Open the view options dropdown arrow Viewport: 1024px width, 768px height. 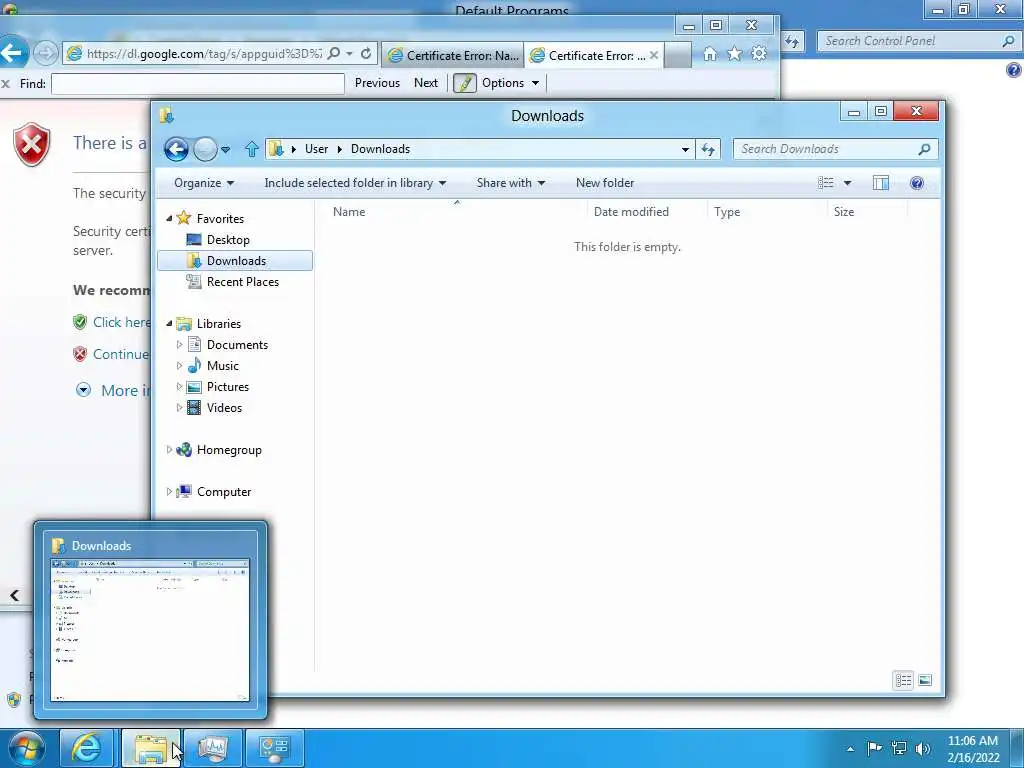tap(847, 183)
